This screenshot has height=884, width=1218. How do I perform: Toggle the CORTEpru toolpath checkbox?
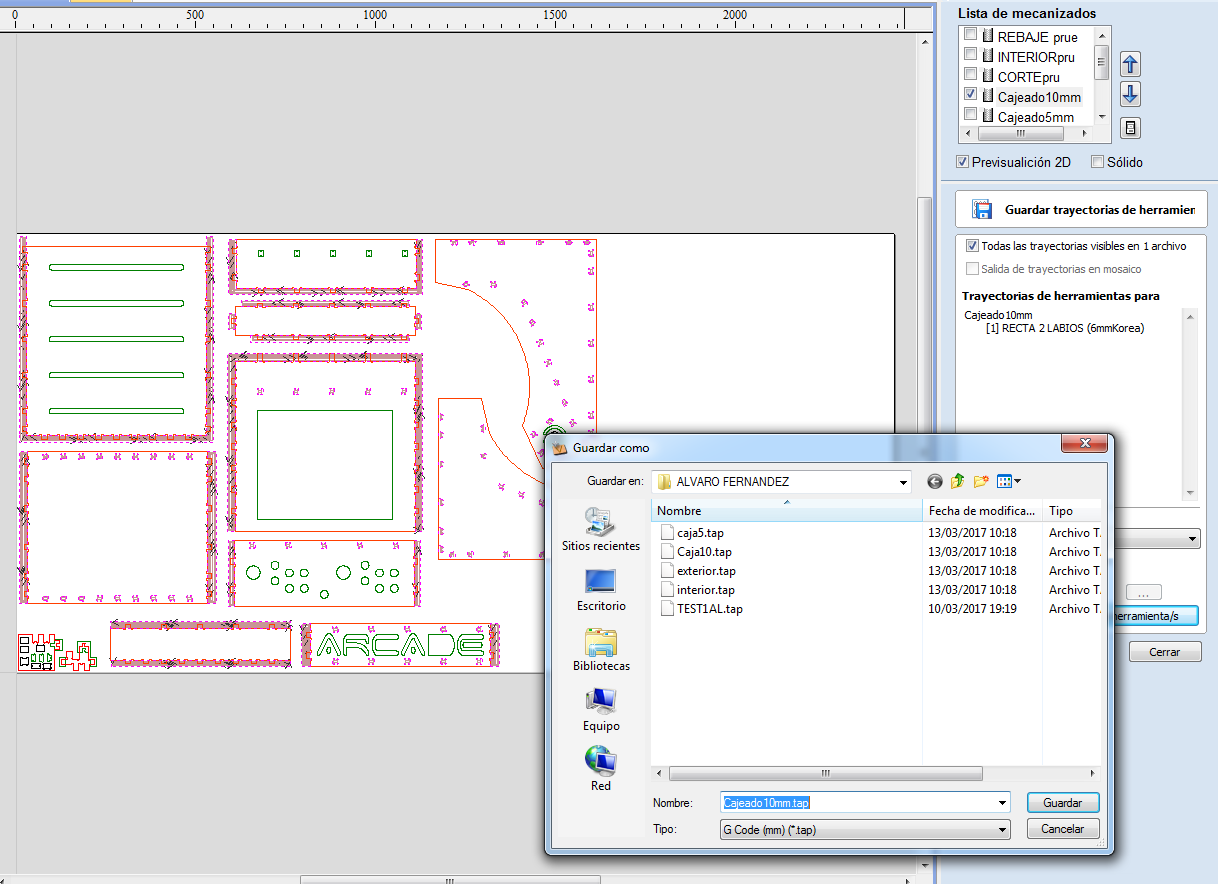tap(970, 74)
